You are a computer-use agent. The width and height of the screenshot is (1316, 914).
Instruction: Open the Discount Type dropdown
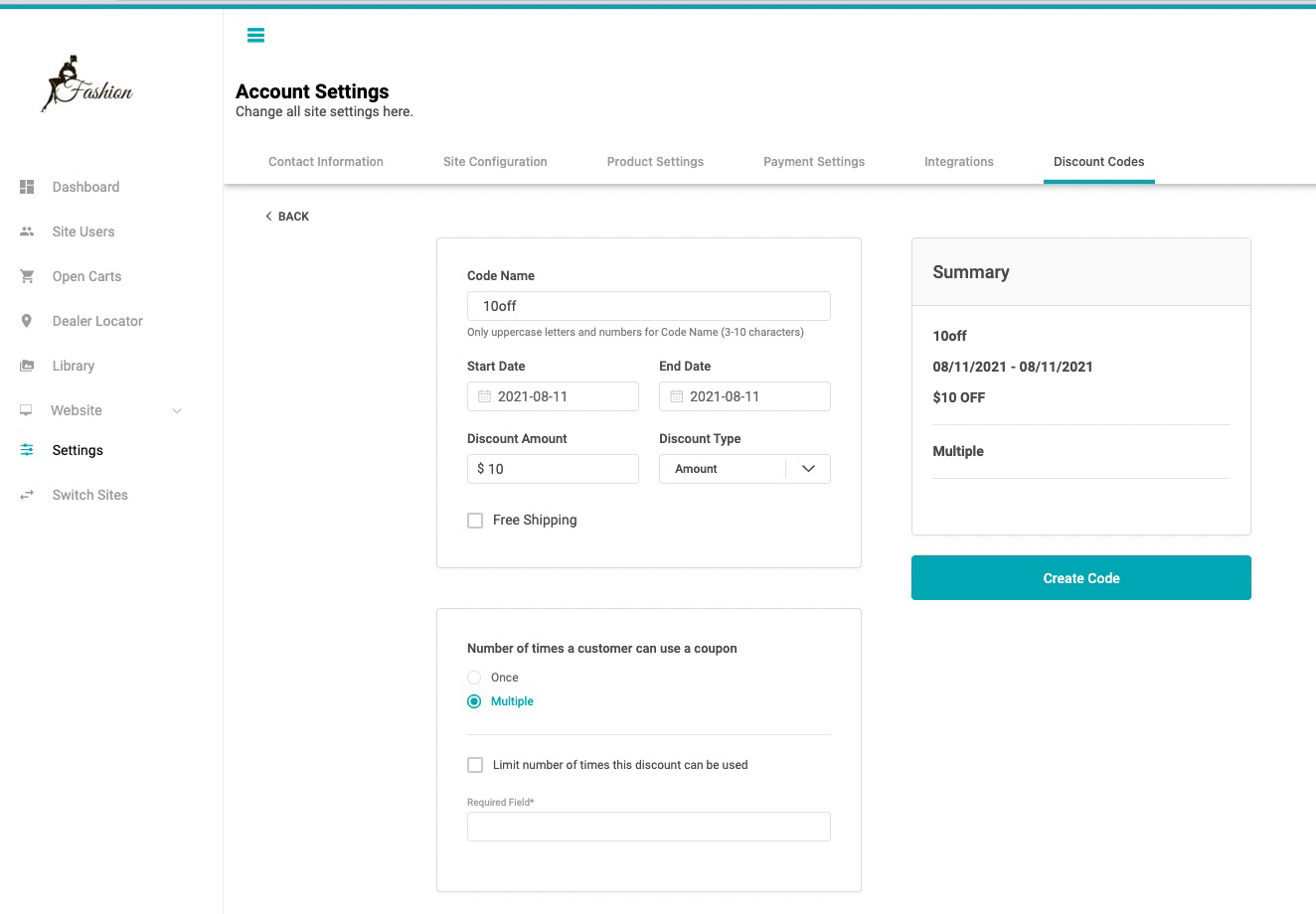click(x=744, y=469)
